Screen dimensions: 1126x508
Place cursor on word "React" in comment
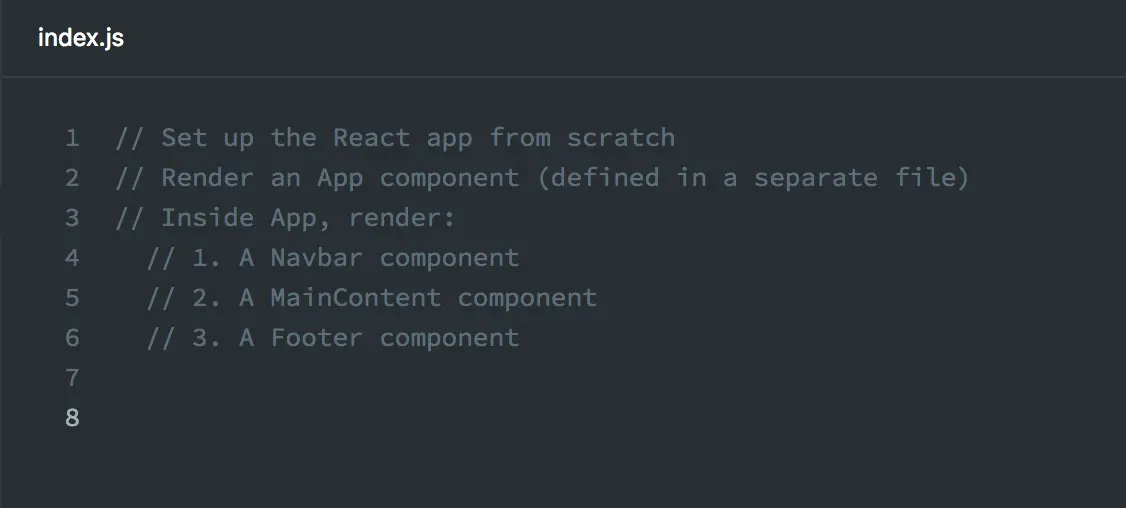click(371, 138)
